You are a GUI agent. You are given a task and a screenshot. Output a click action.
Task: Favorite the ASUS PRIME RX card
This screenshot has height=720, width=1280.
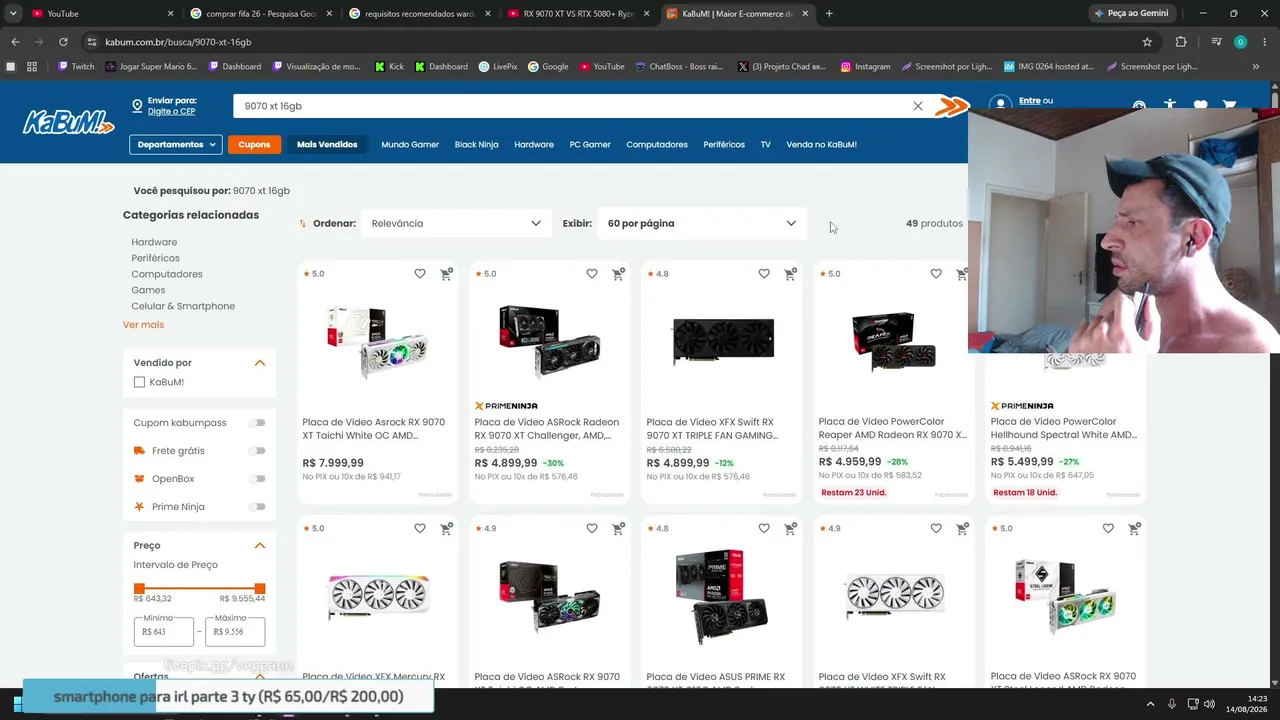point(764,529)
